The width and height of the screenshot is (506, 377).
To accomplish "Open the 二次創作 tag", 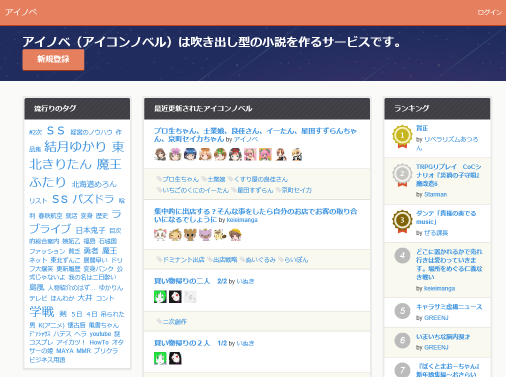I will (172, 321).
